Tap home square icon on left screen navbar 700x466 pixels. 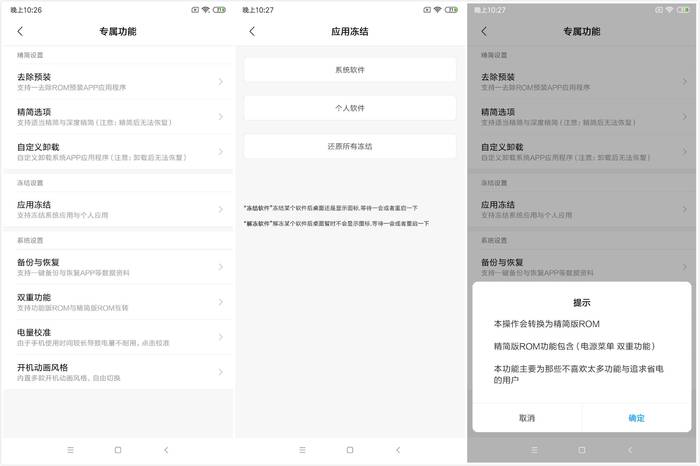click(x=118, y=450)
